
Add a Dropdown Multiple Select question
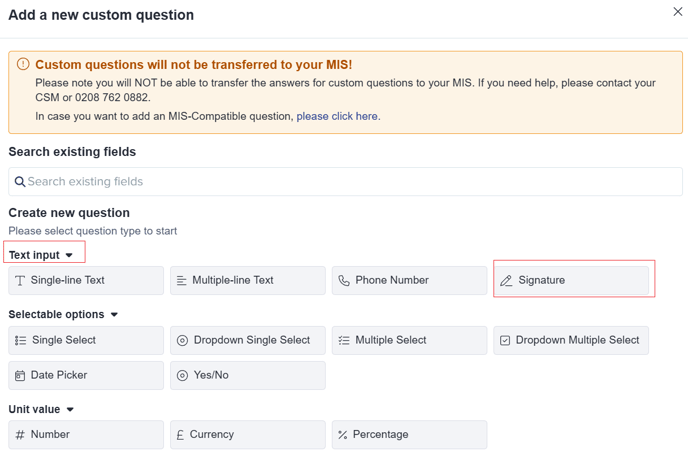tap(571, 340)
